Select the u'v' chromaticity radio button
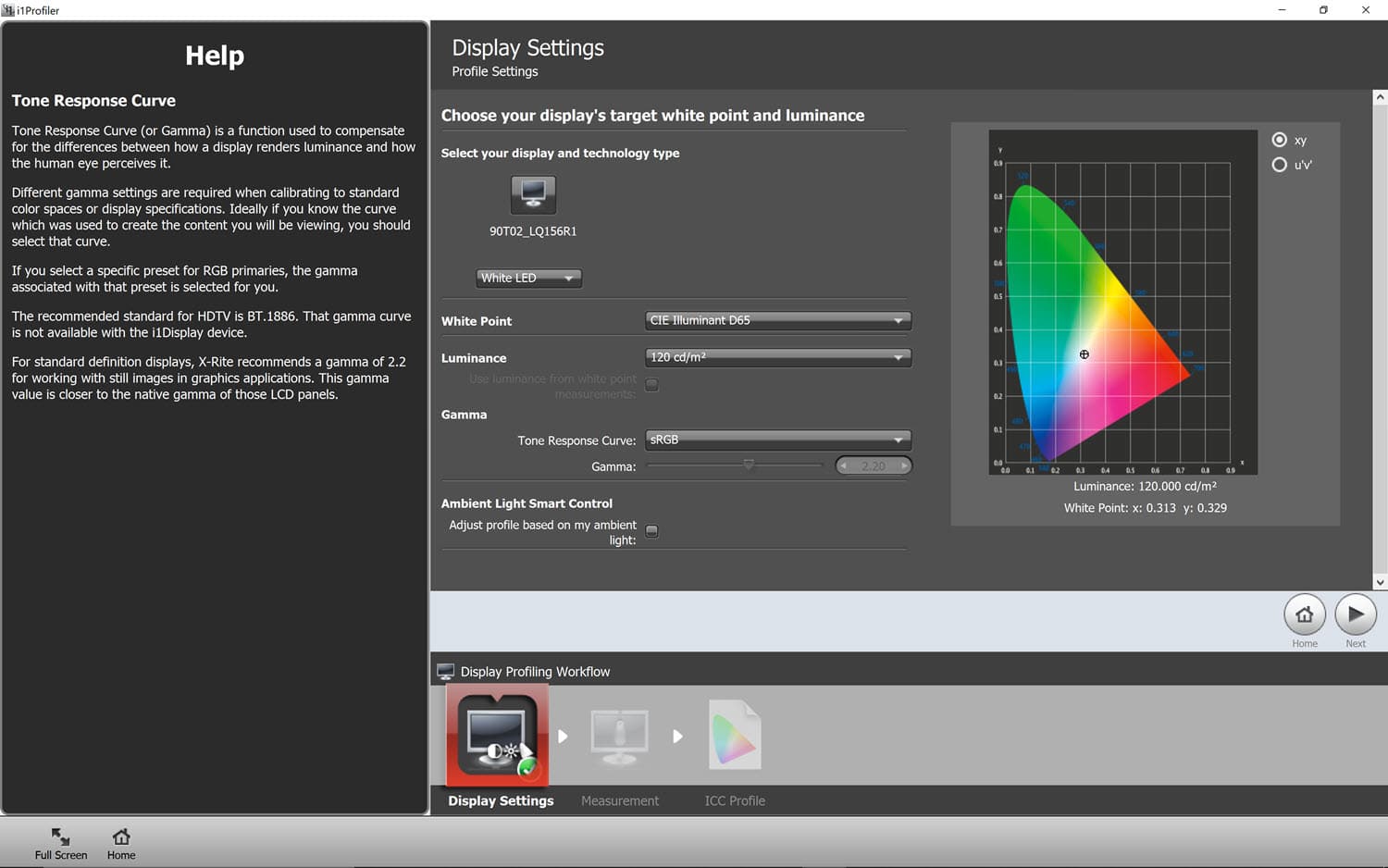Image resolution: width=1388 pixels, height=868 pixels. (x=1280, y=165)
